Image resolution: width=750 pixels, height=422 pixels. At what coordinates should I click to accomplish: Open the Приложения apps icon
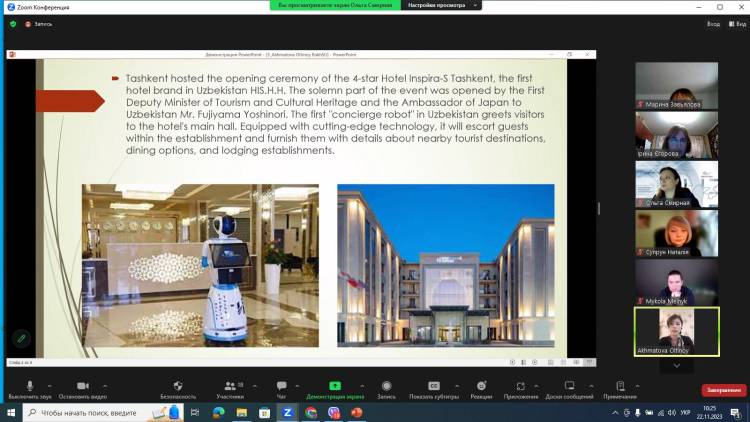521,386
